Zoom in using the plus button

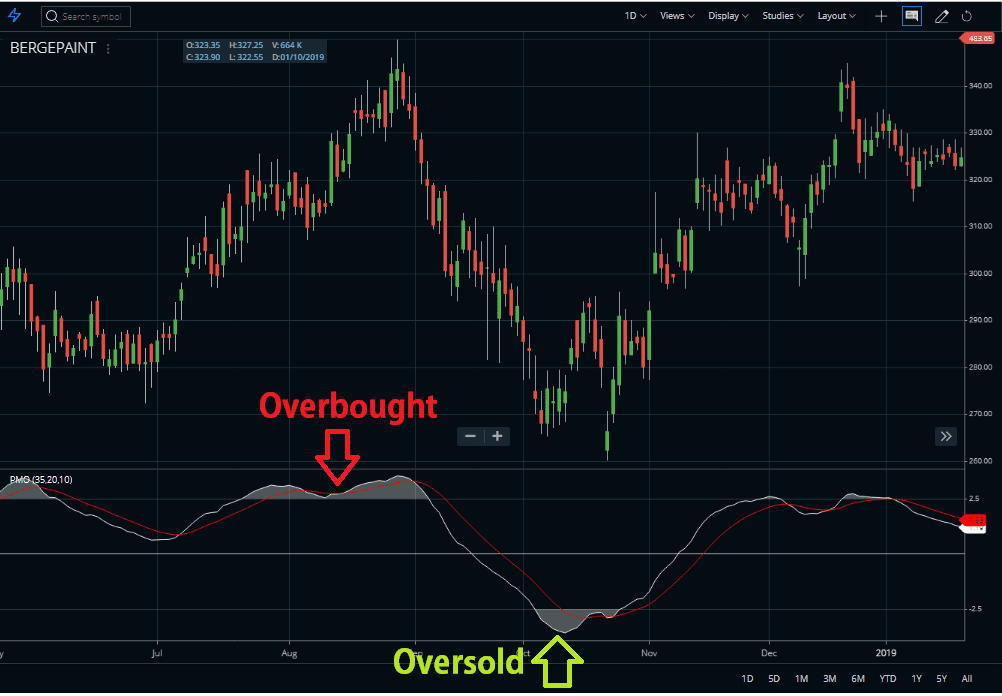pos(497,436)
